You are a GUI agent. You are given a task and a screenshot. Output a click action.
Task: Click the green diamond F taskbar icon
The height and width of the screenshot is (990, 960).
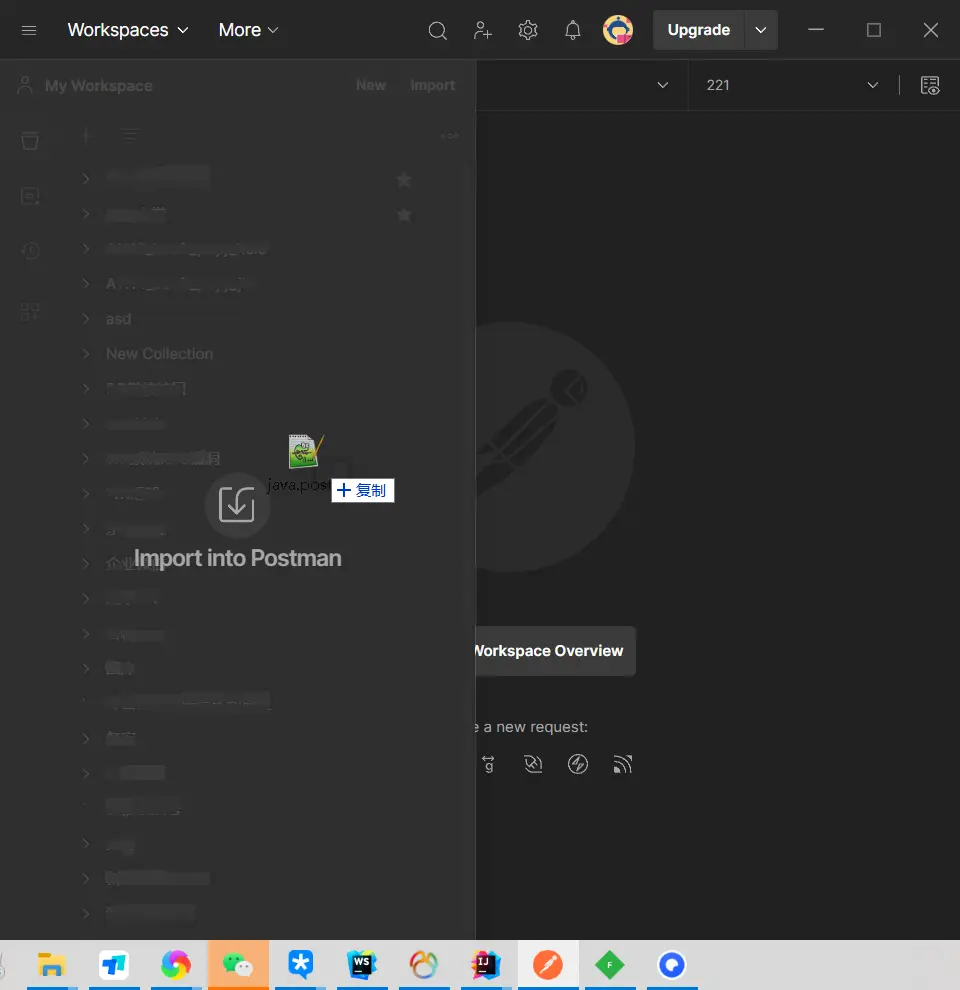click(609, 964)
